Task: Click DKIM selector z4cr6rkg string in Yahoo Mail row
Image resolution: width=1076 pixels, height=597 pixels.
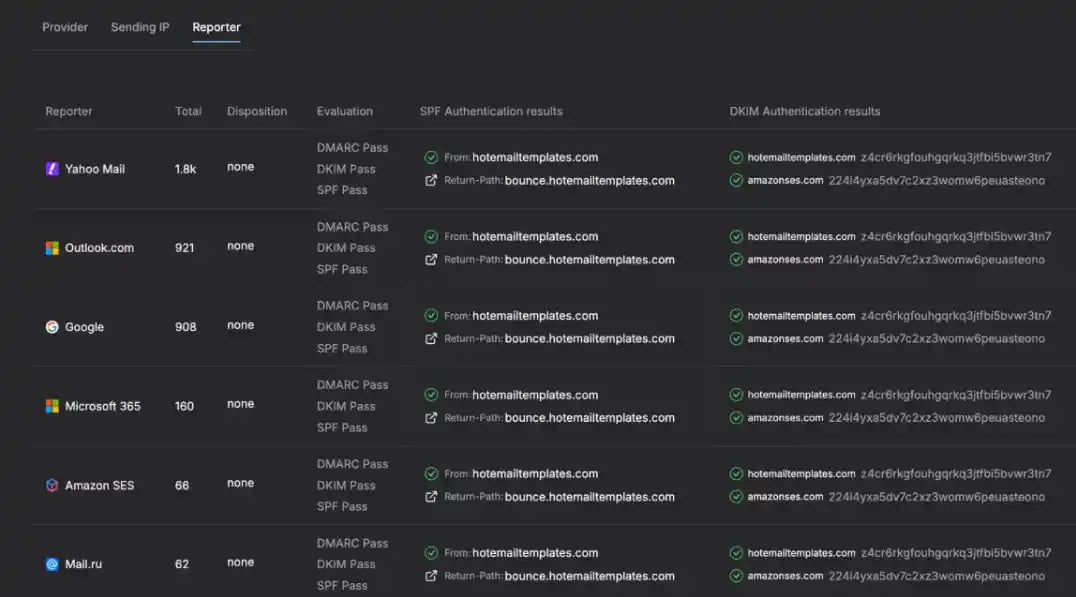Action: click(956, 157)
